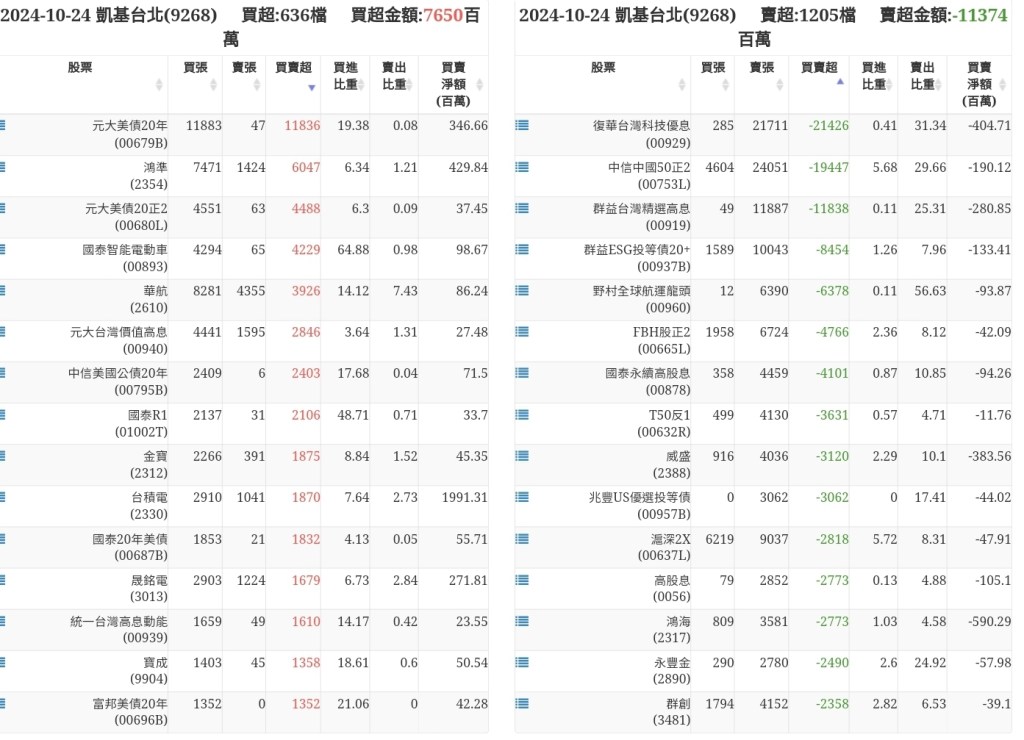Click list icon next to 中信中國50正2

522,167
